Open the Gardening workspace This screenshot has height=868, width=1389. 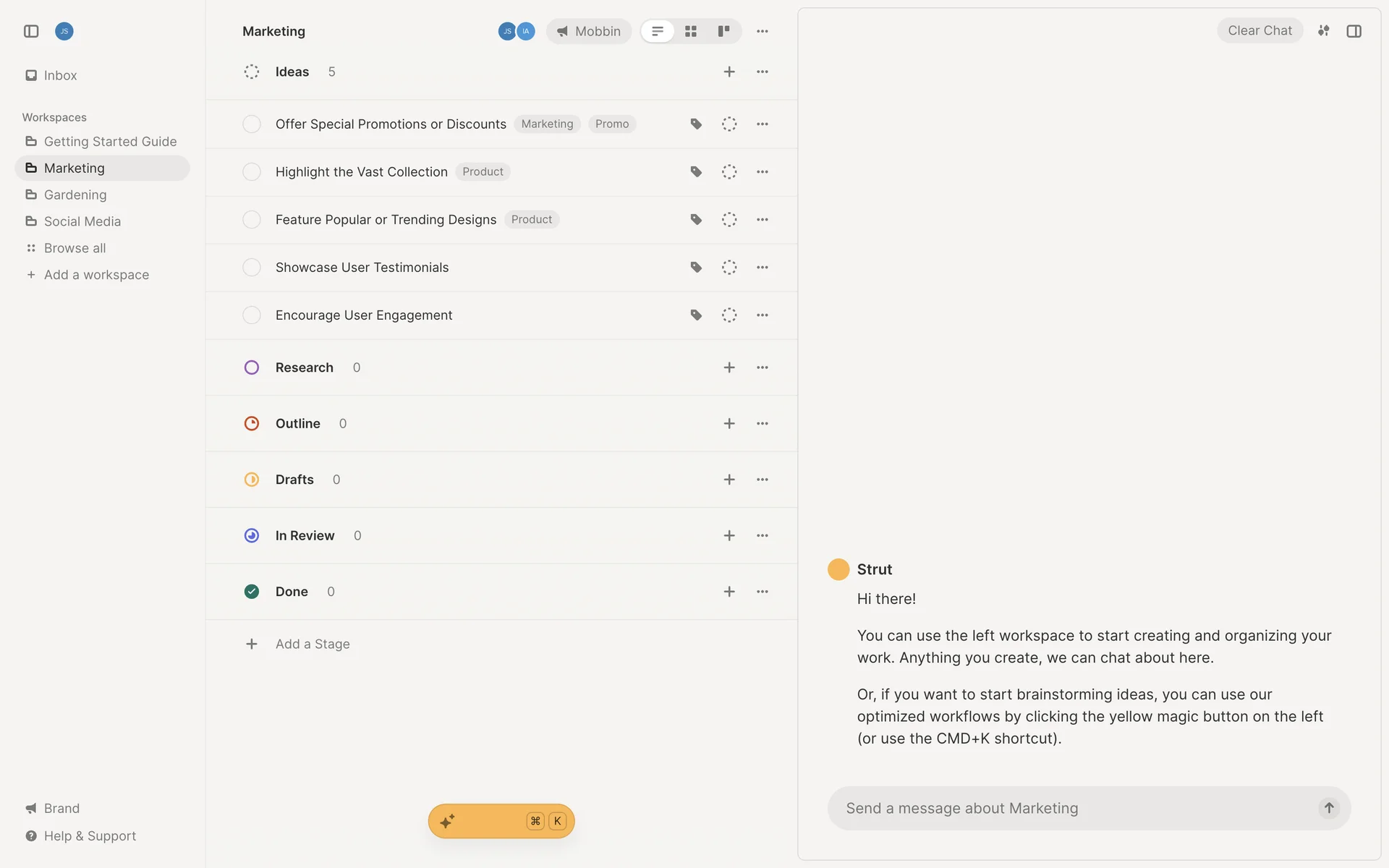pos(75,195)
